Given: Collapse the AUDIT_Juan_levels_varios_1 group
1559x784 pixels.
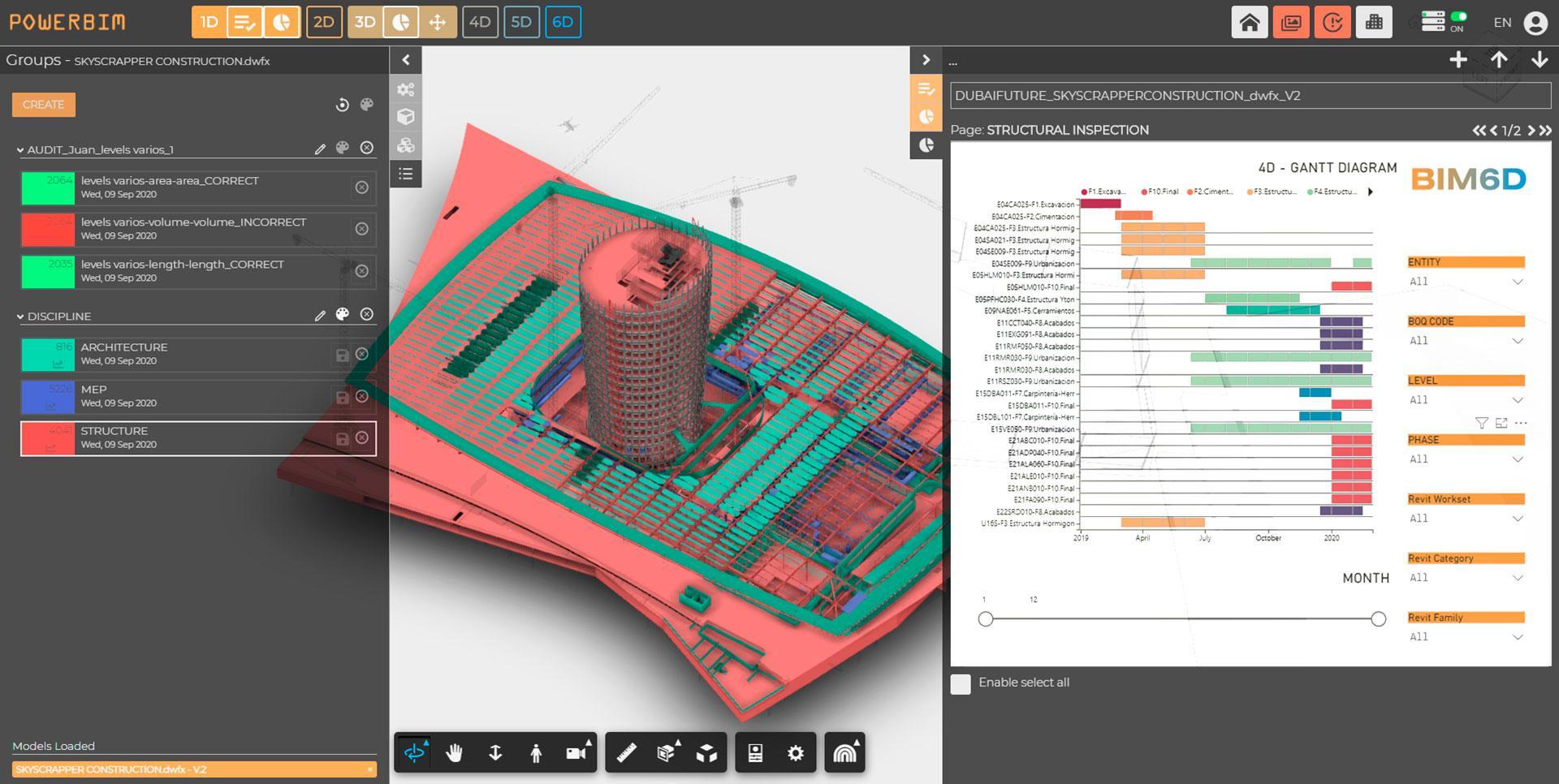Looking at the screenshot, I should click(x=19, y=149).
